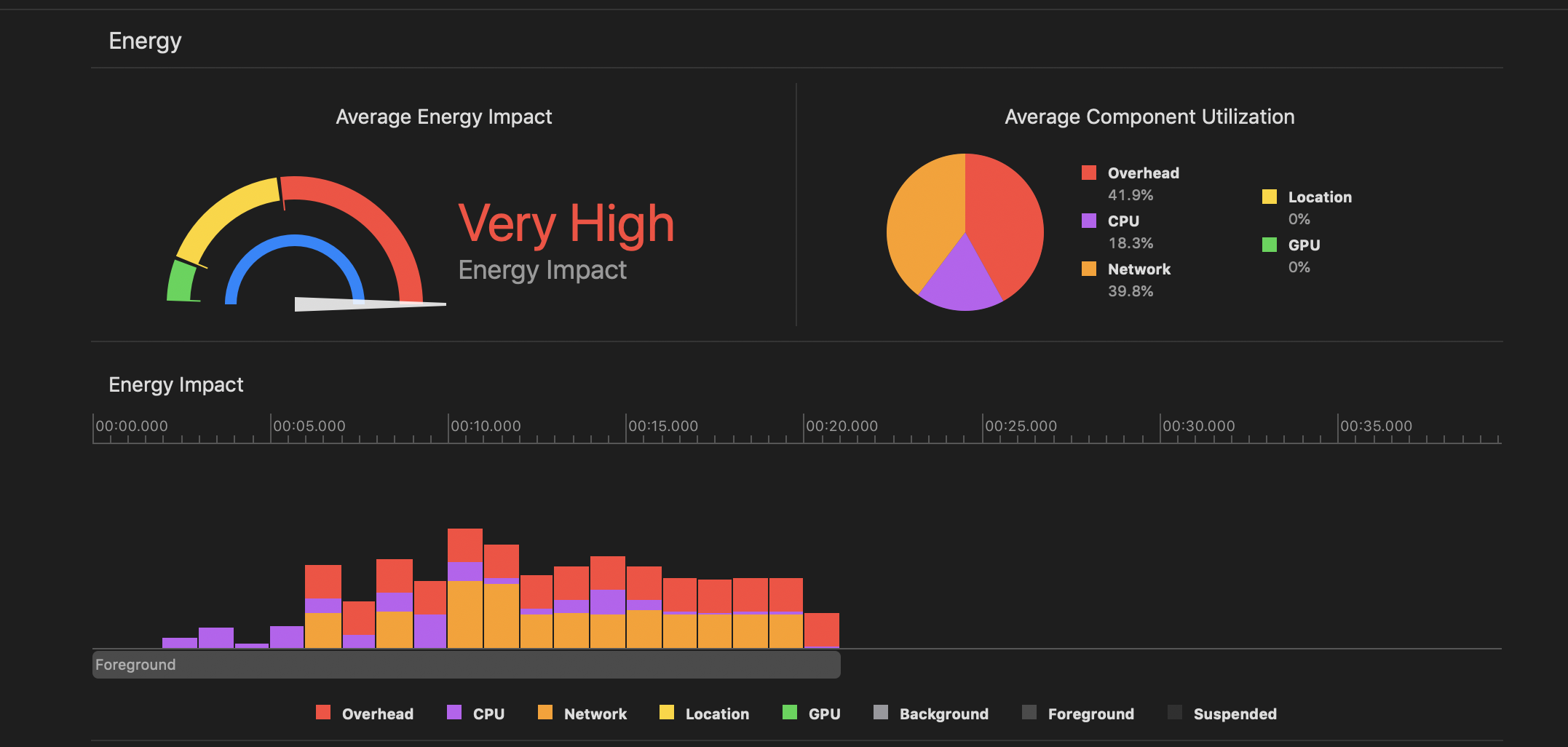Click the green GPU swatch in pie legend
Screen dimensions: 1568x747
[1269, 245]
